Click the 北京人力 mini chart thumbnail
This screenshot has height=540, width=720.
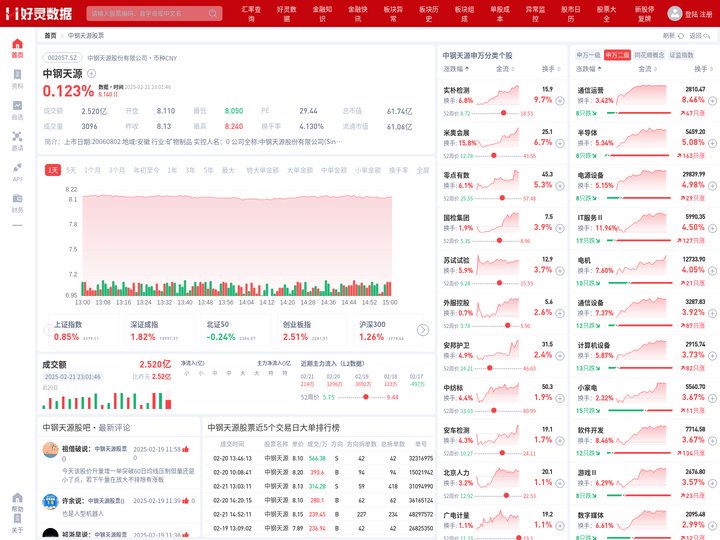click(x=498, y=477)
